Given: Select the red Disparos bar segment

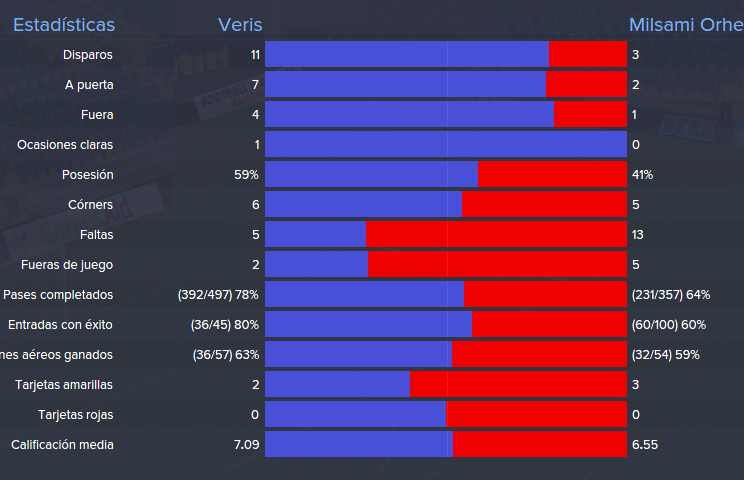Looking at the screenshot, I should click(x=588, y=54).
